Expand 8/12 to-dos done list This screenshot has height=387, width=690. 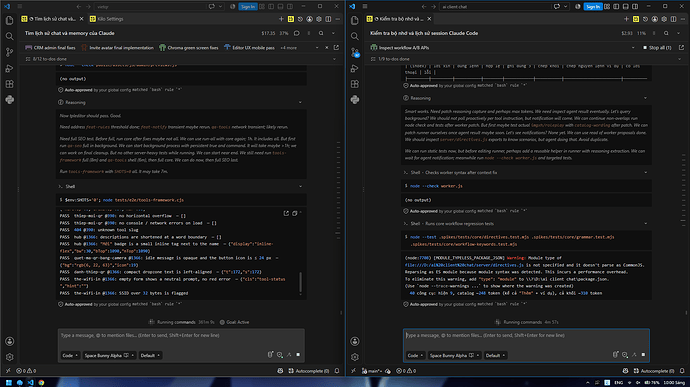(180, 59)
